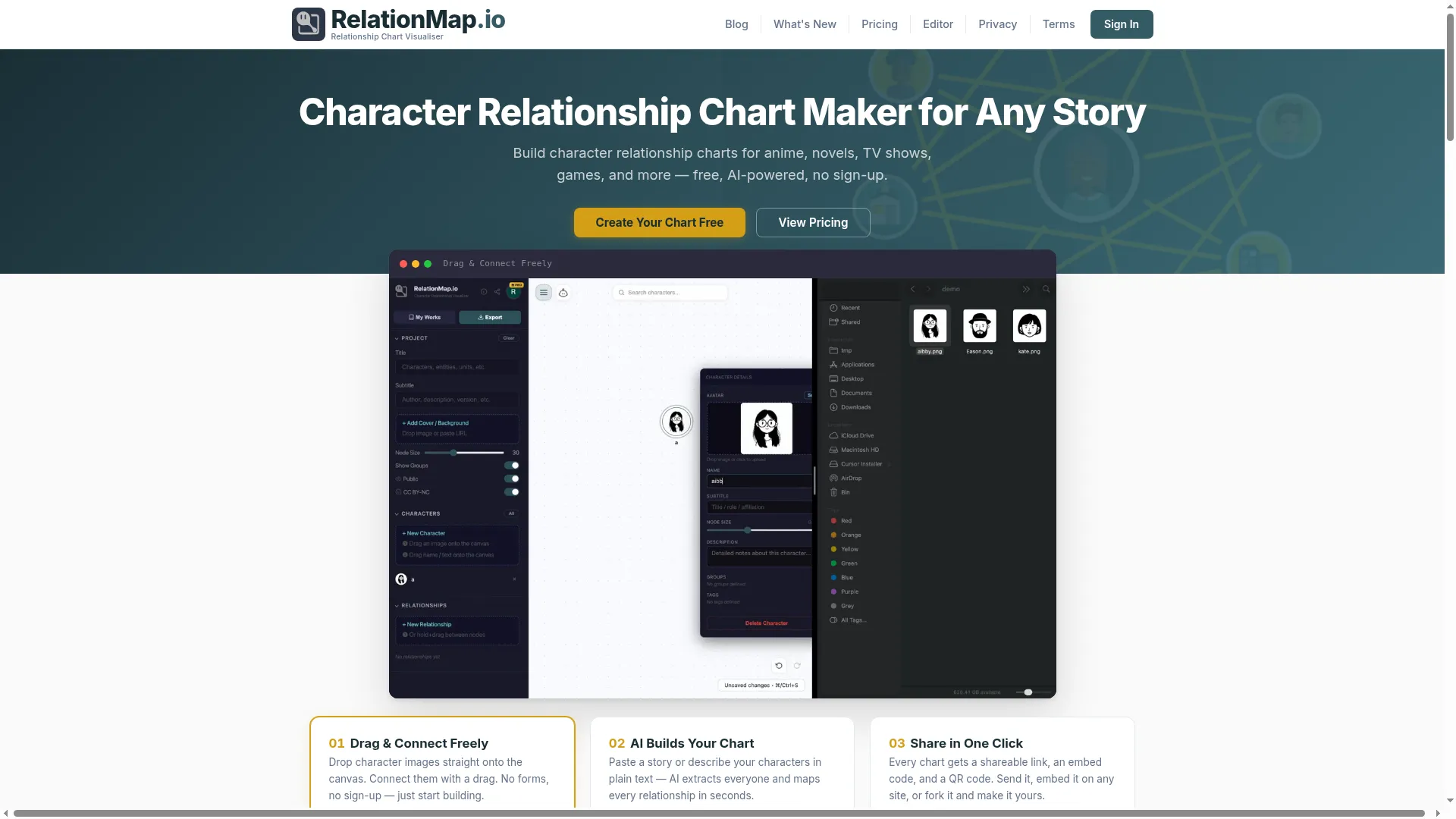Viewport: 1456px width, 819px height.
Task: Open Desktop in Finder sidebar
Action: click(847, 379)
